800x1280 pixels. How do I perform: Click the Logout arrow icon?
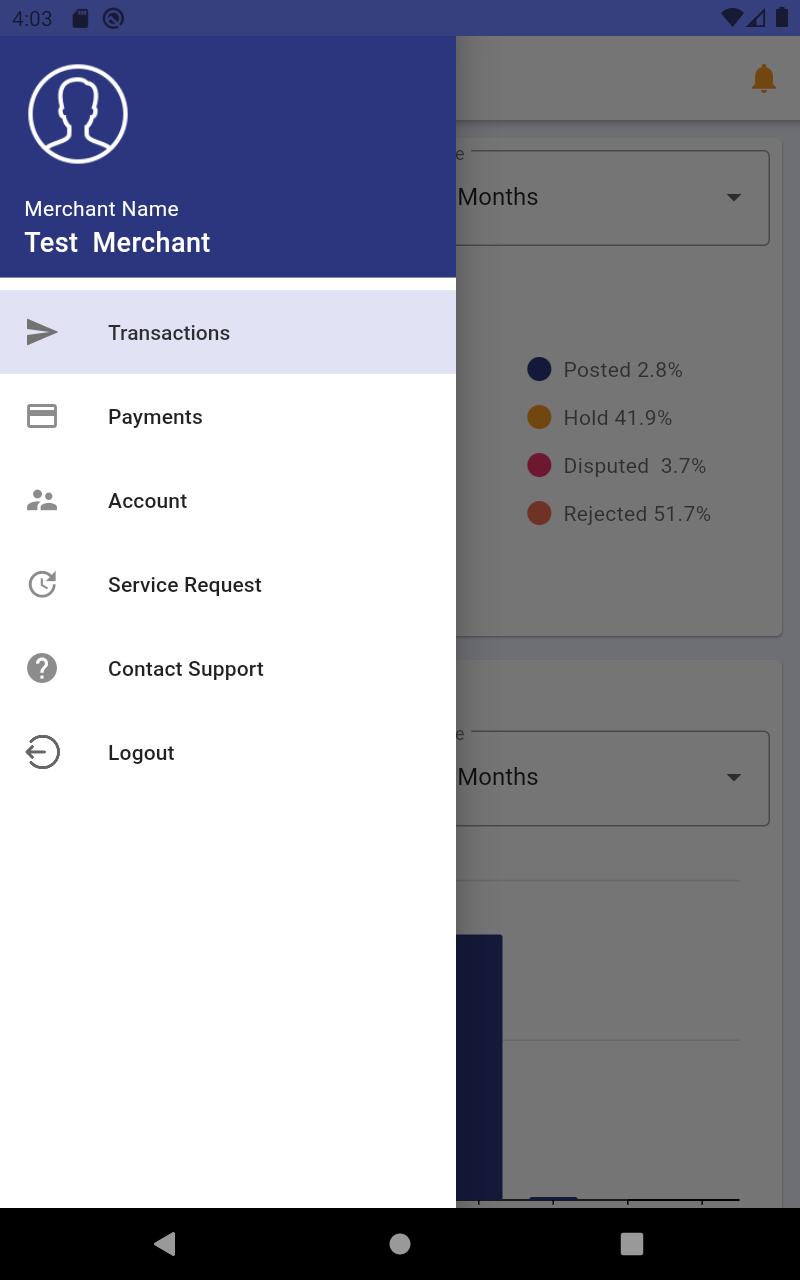(x=42, y=752)
